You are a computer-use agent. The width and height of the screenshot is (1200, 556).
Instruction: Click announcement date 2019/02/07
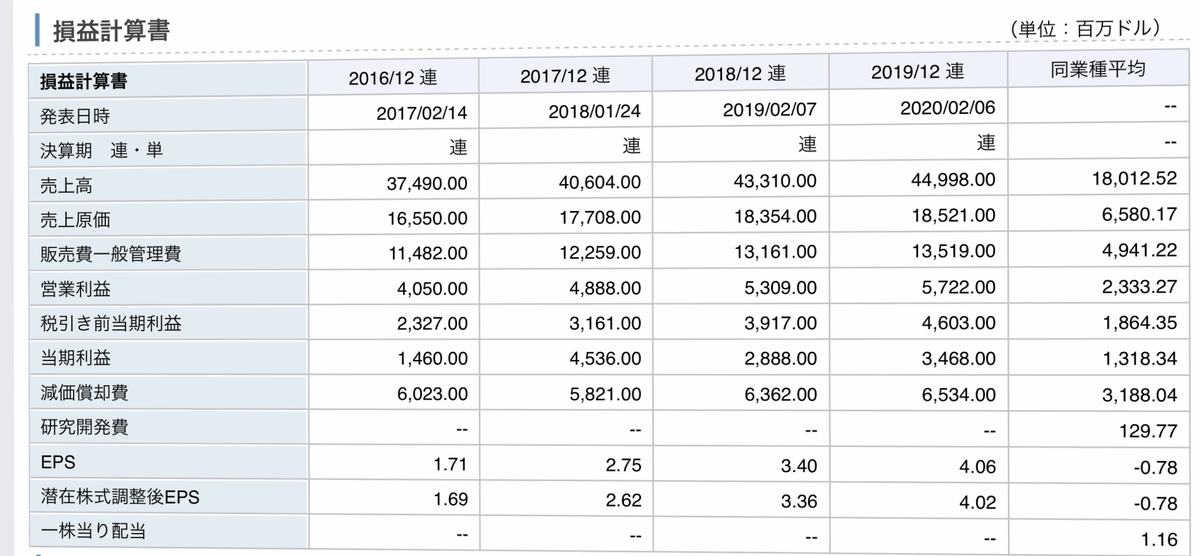click(769, 110)
